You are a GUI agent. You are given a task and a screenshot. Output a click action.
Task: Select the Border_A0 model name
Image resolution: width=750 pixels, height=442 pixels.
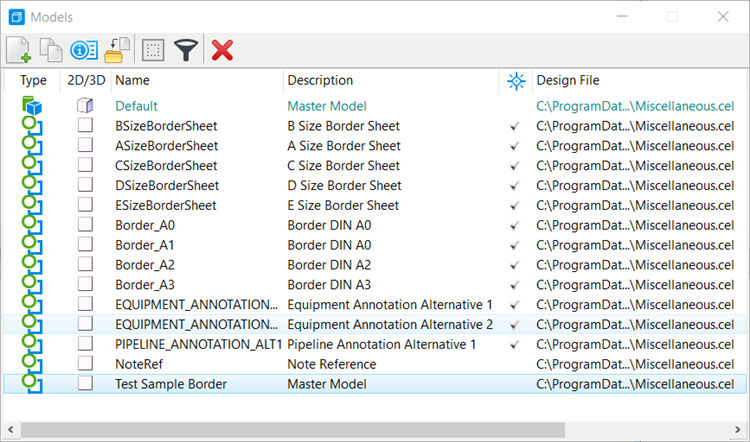click(145, 225)
